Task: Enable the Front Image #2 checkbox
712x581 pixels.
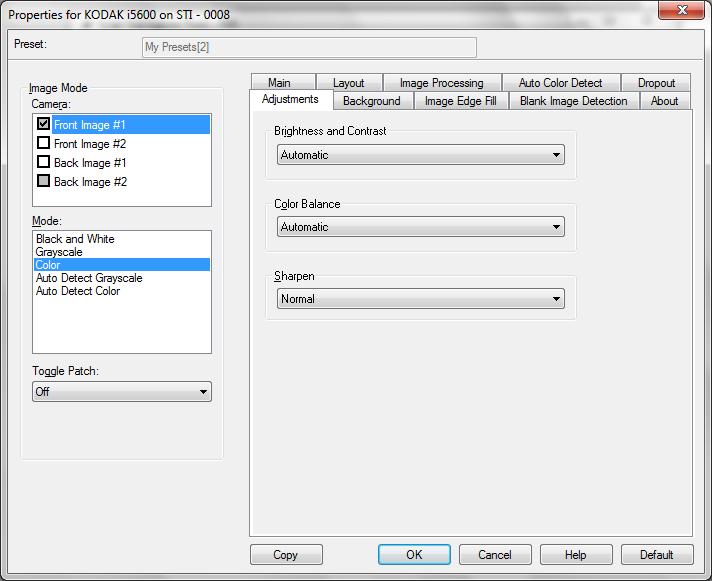Action: [44, 143]
